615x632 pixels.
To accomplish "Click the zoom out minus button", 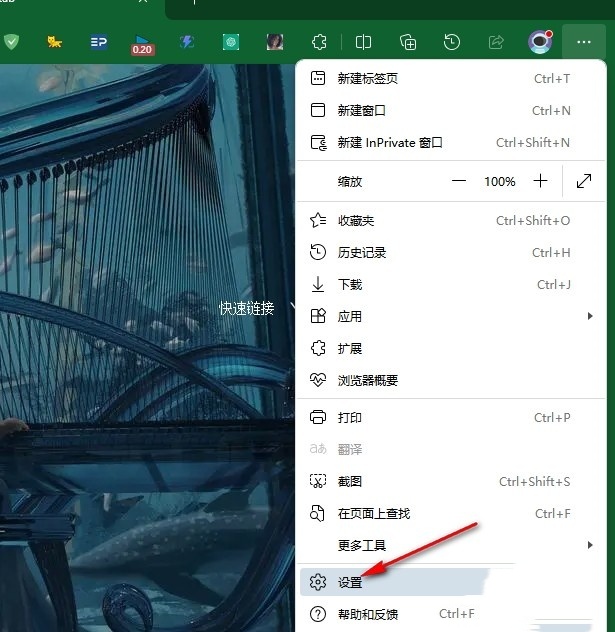I will [459, 181].
